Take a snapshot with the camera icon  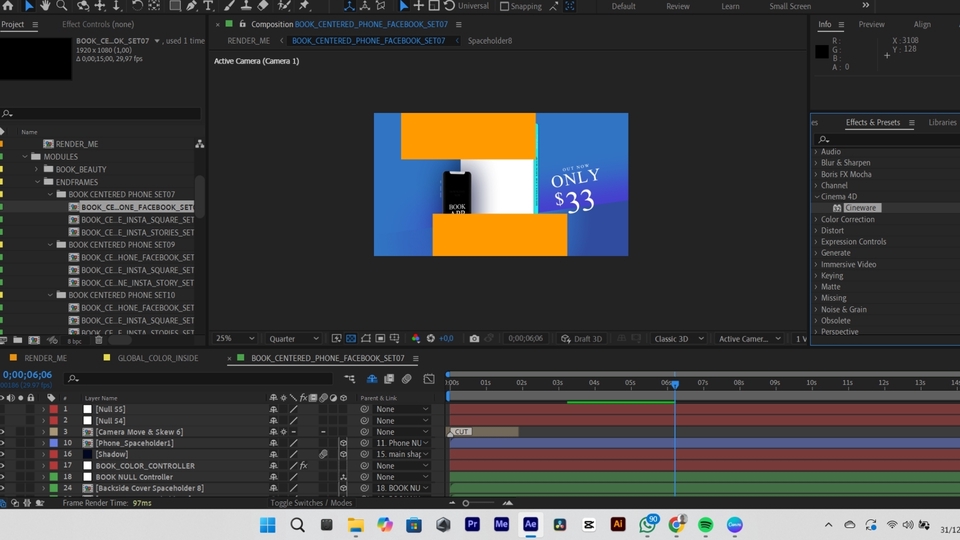tap(474, 339)
